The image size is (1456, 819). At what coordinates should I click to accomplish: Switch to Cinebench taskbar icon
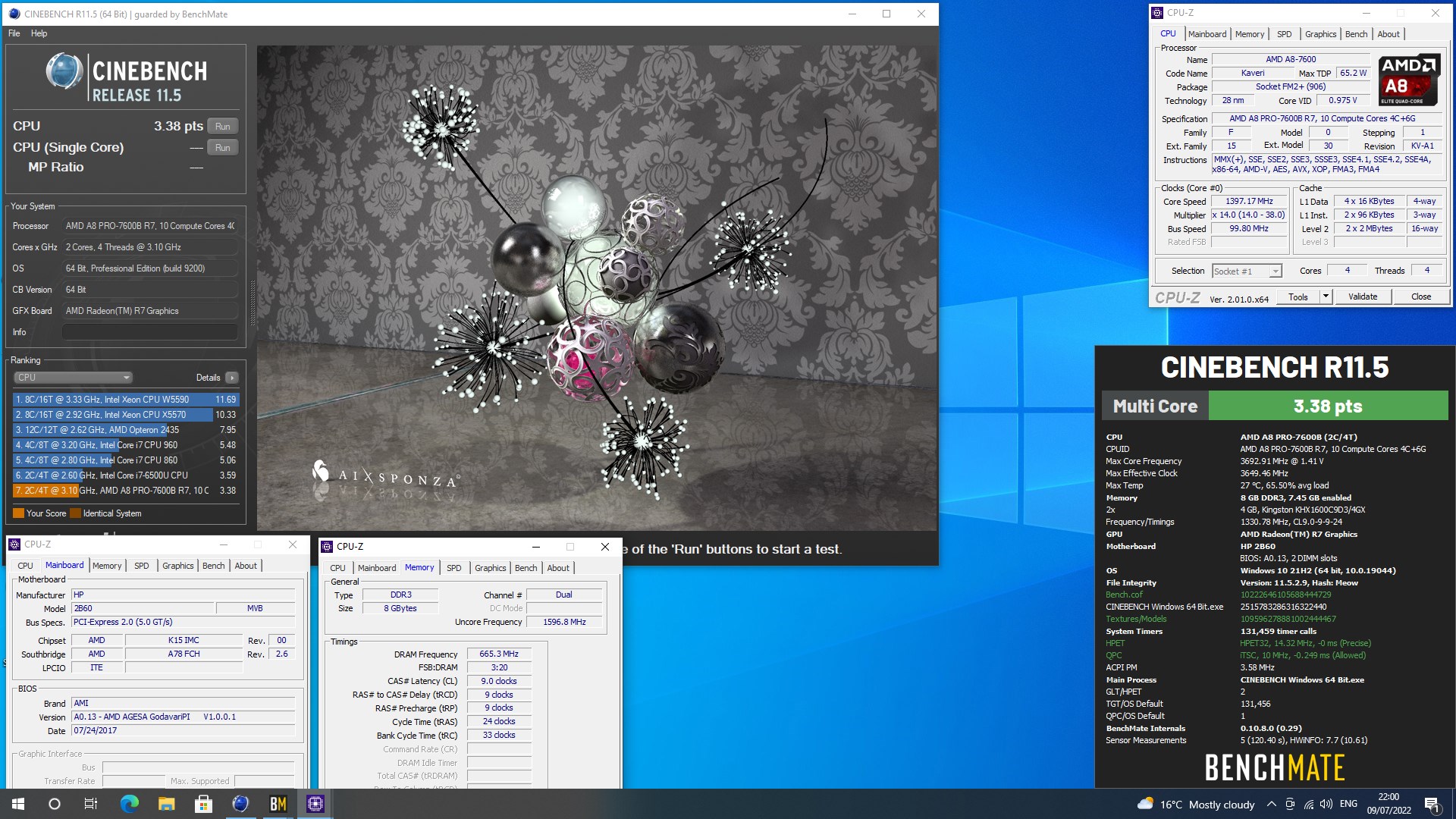(240, 804)
